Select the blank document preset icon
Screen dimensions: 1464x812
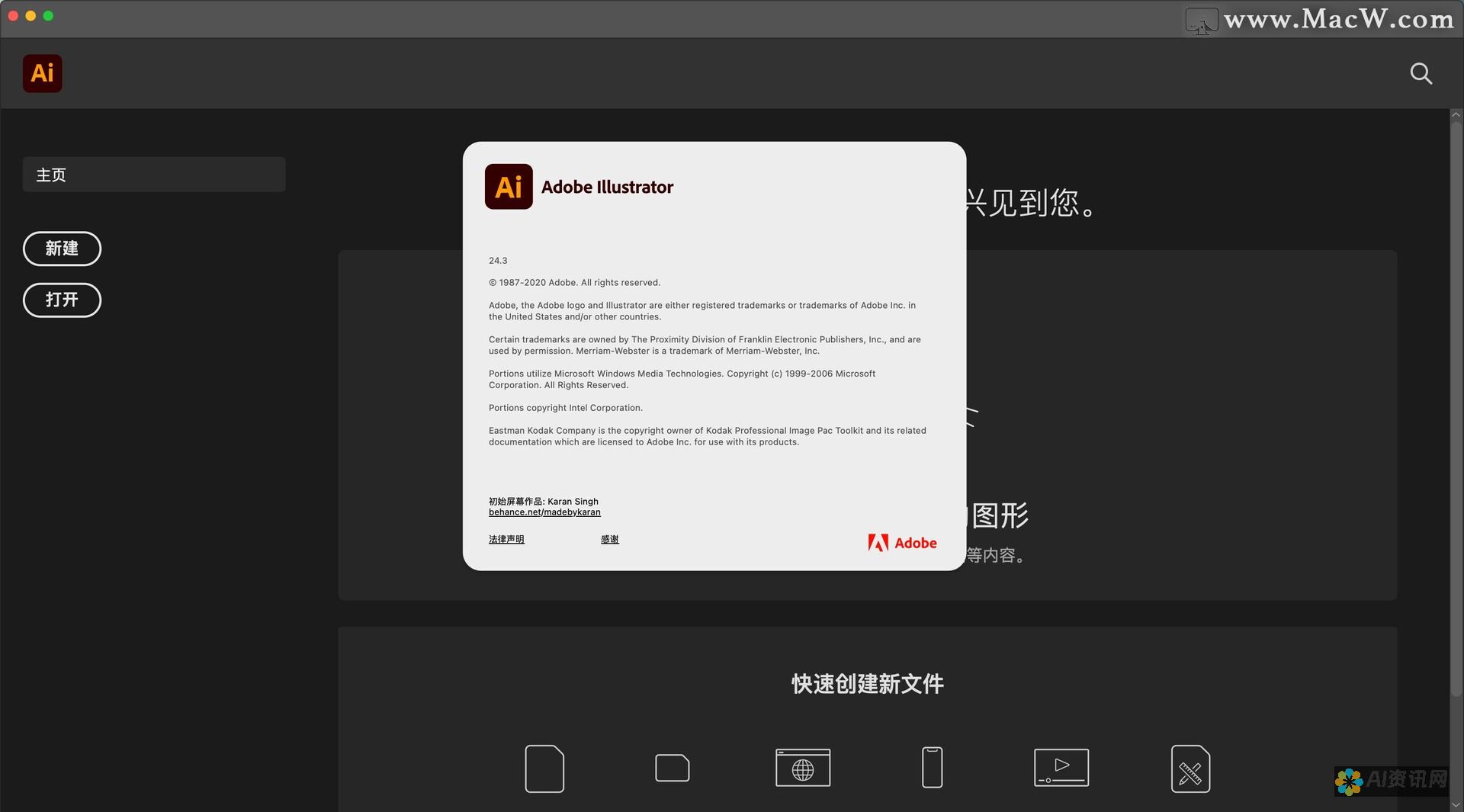click(544, 769)
